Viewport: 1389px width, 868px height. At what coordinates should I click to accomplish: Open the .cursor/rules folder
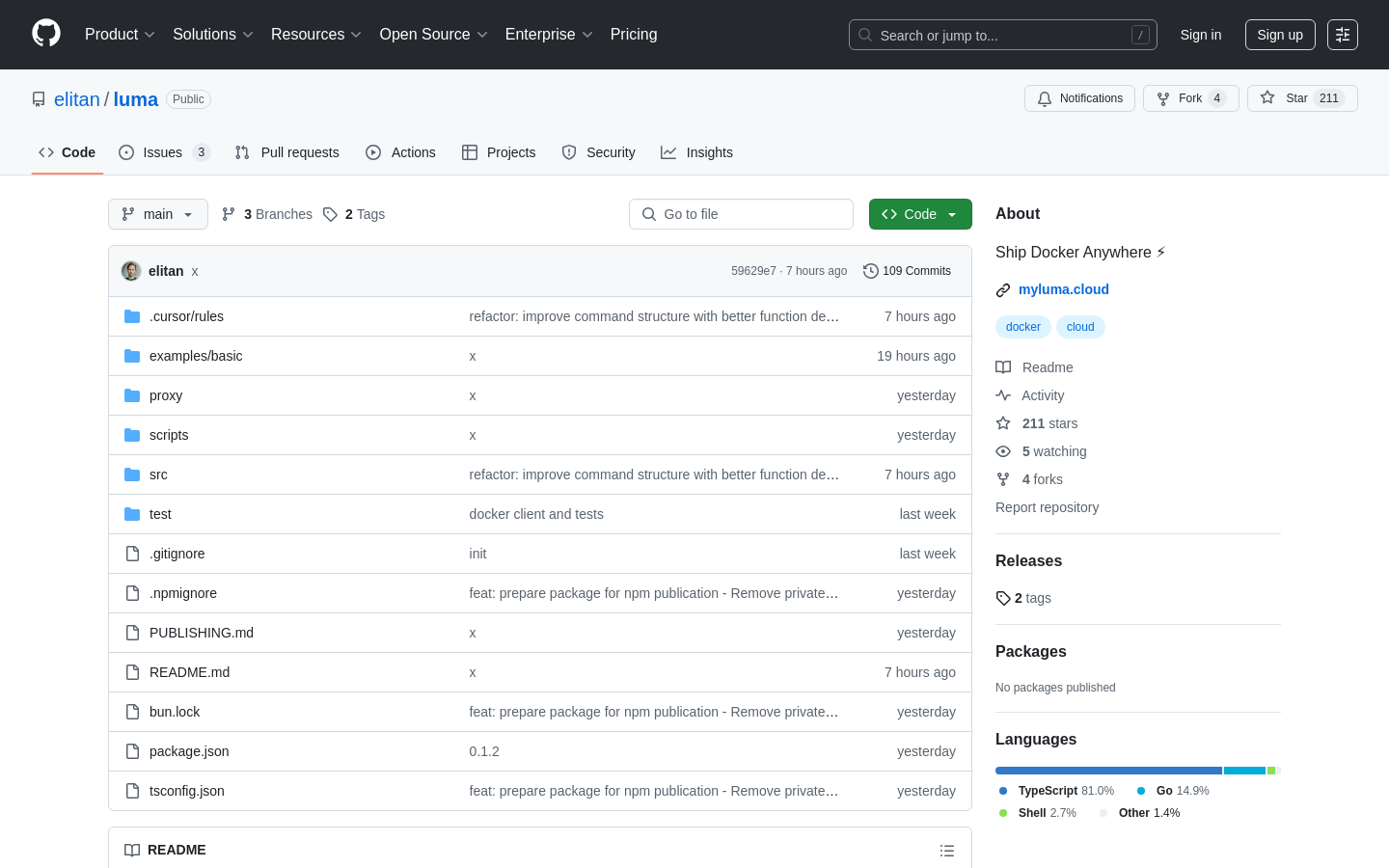tap(186, 316)
